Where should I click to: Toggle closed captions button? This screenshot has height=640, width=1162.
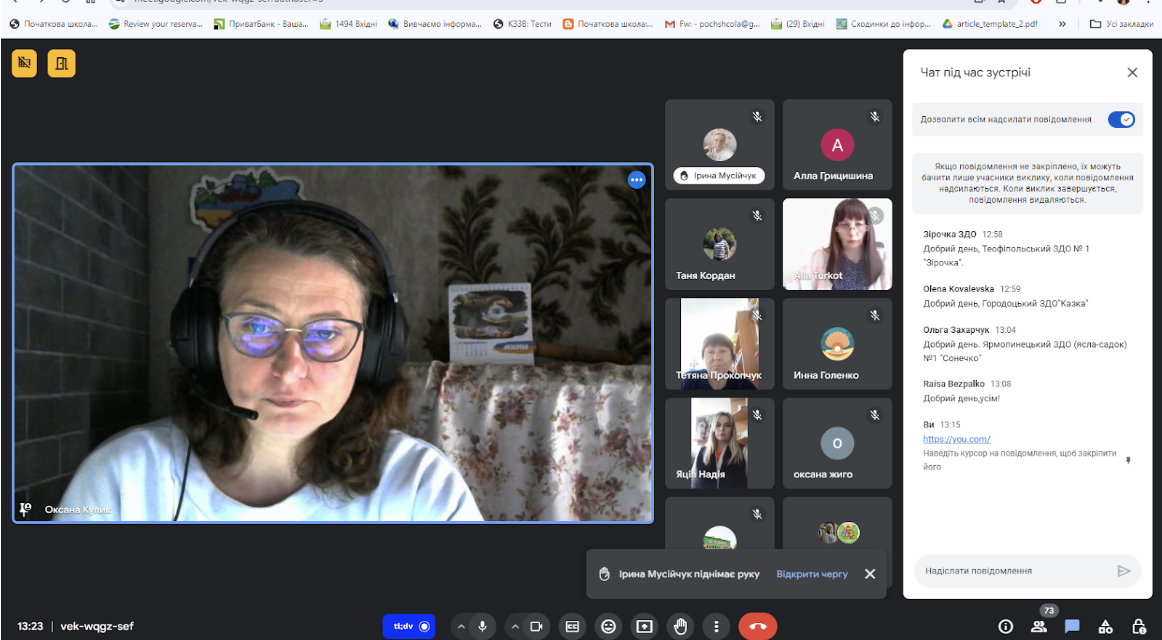[x=572, y=626]
